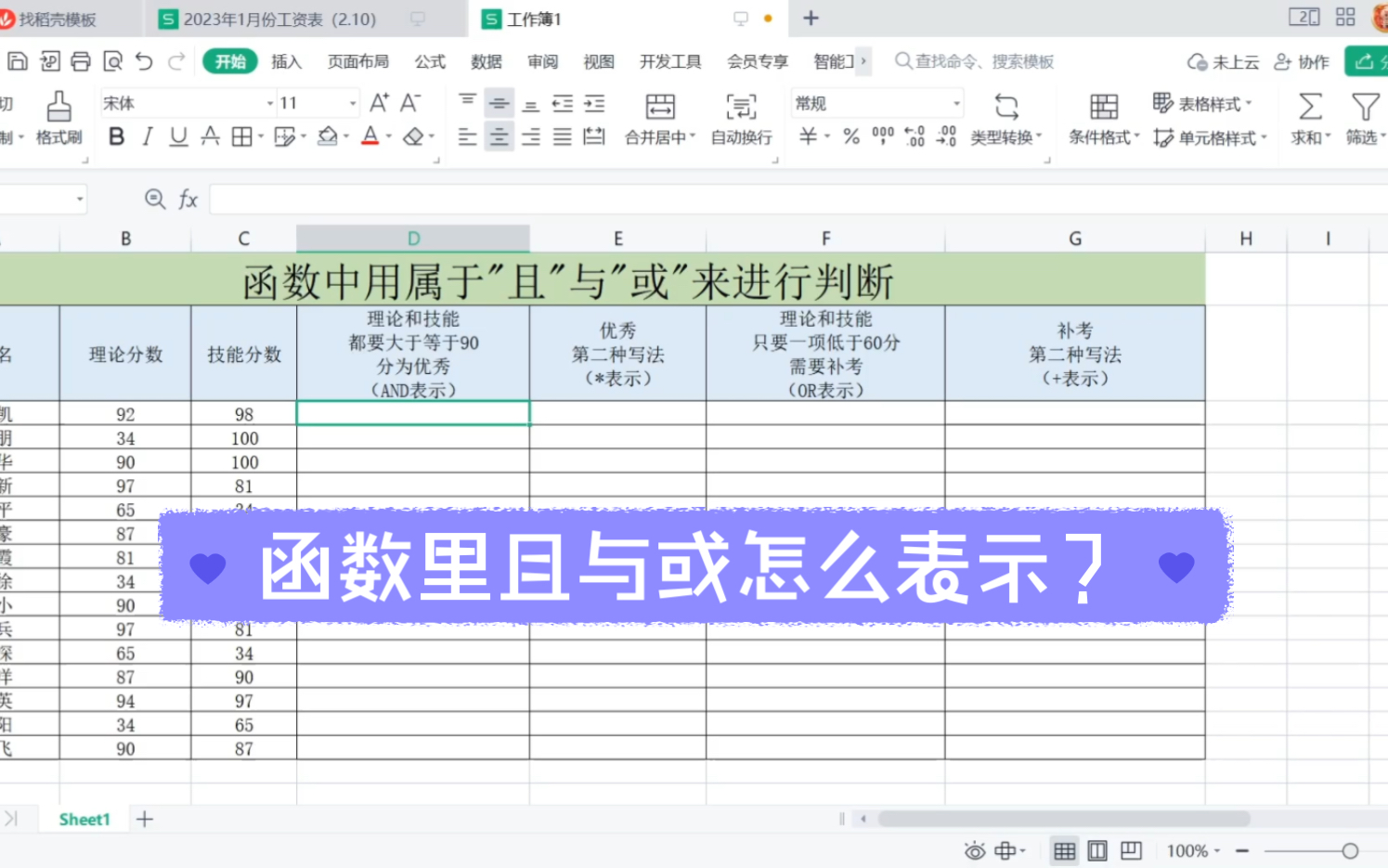The image size is (1388, 868).
Task: Open Print Preview icon
Action: click(x=112, y=61)
